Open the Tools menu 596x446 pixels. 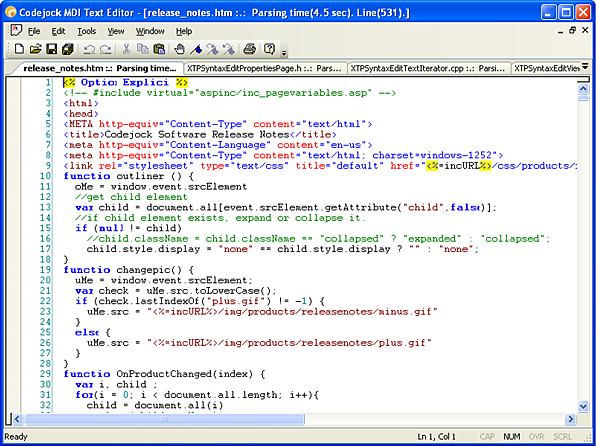[x=87, y=31]
